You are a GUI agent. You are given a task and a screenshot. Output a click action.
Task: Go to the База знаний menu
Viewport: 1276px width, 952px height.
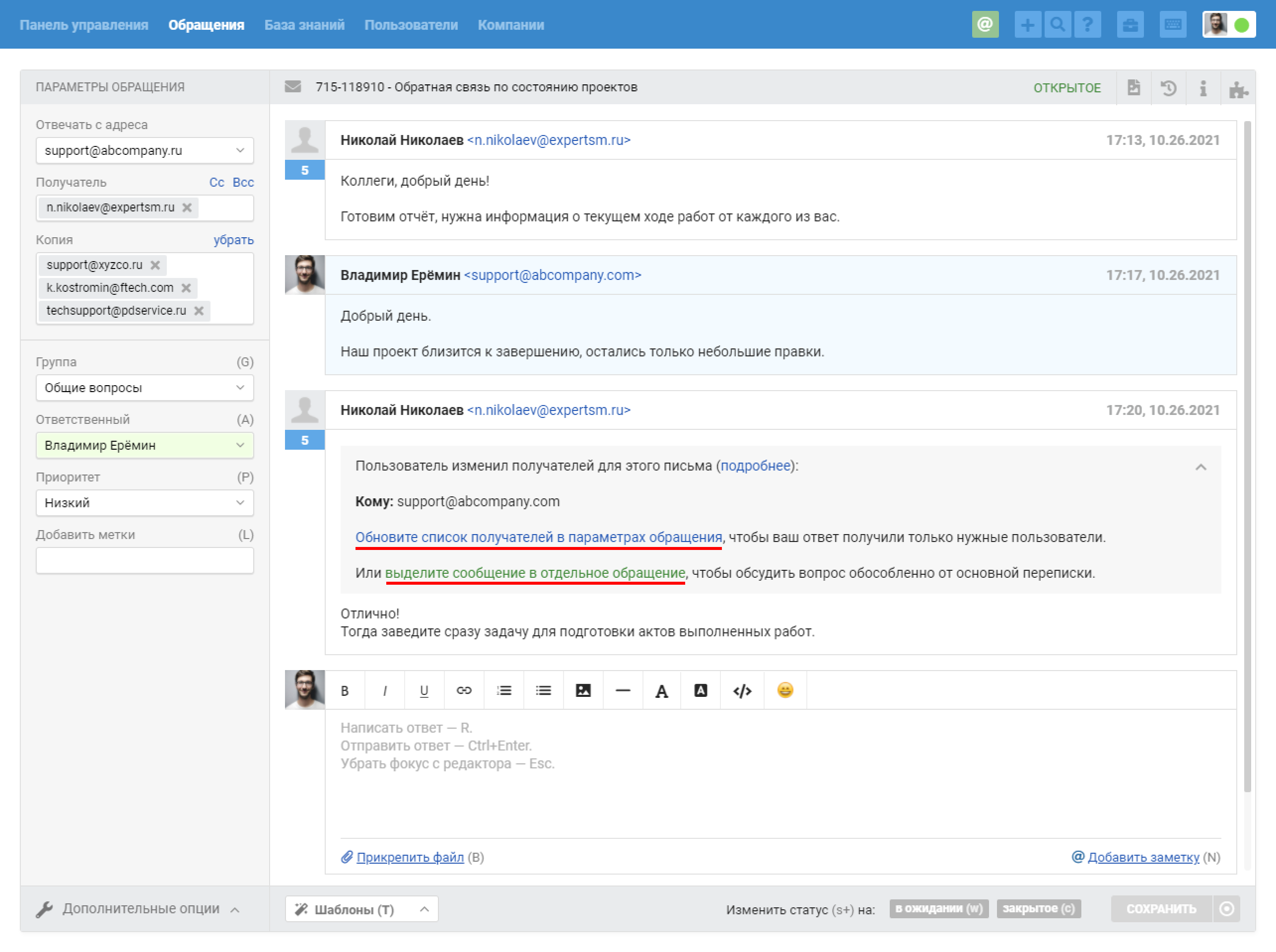pyautogui.click(x=304, y=25)
